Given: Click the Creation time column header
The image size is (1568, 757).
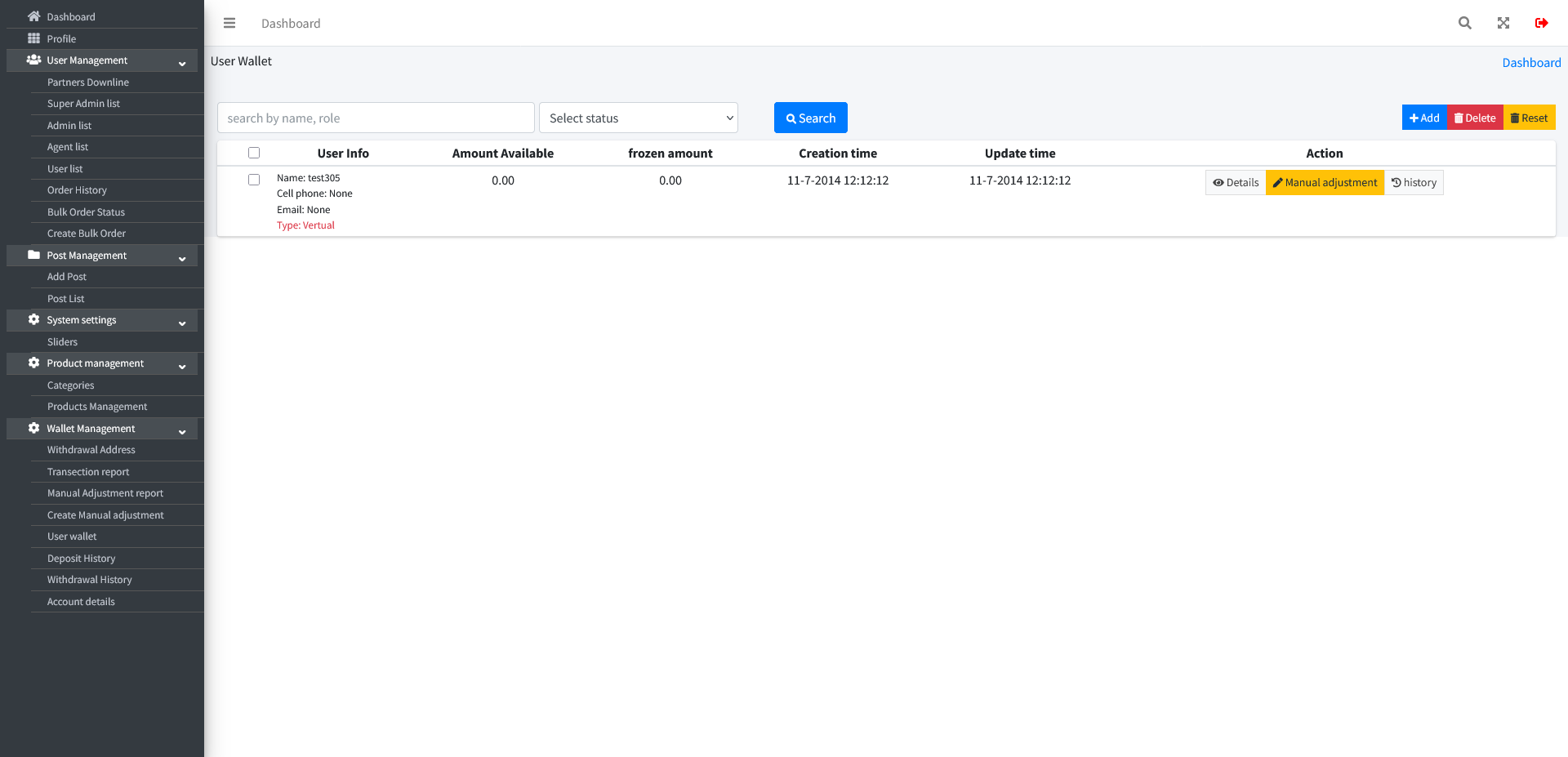Looking at the screenshot, I should point(838,153).
